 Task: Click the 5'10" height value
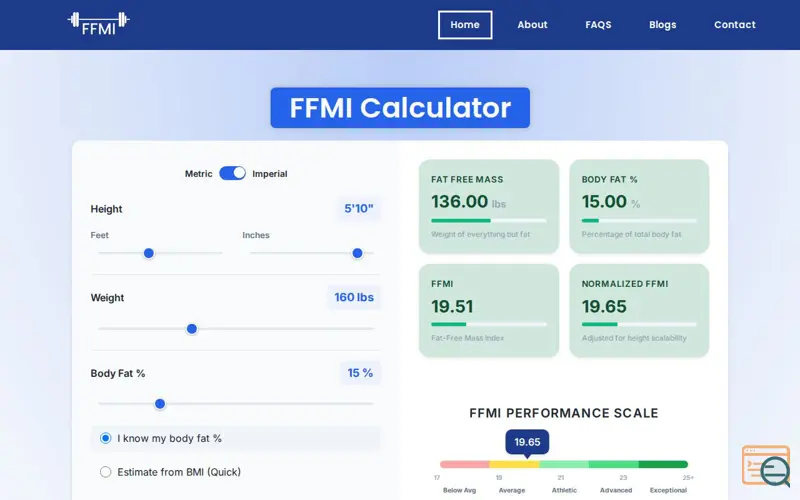pyautogui.click(x=359, y=209)
